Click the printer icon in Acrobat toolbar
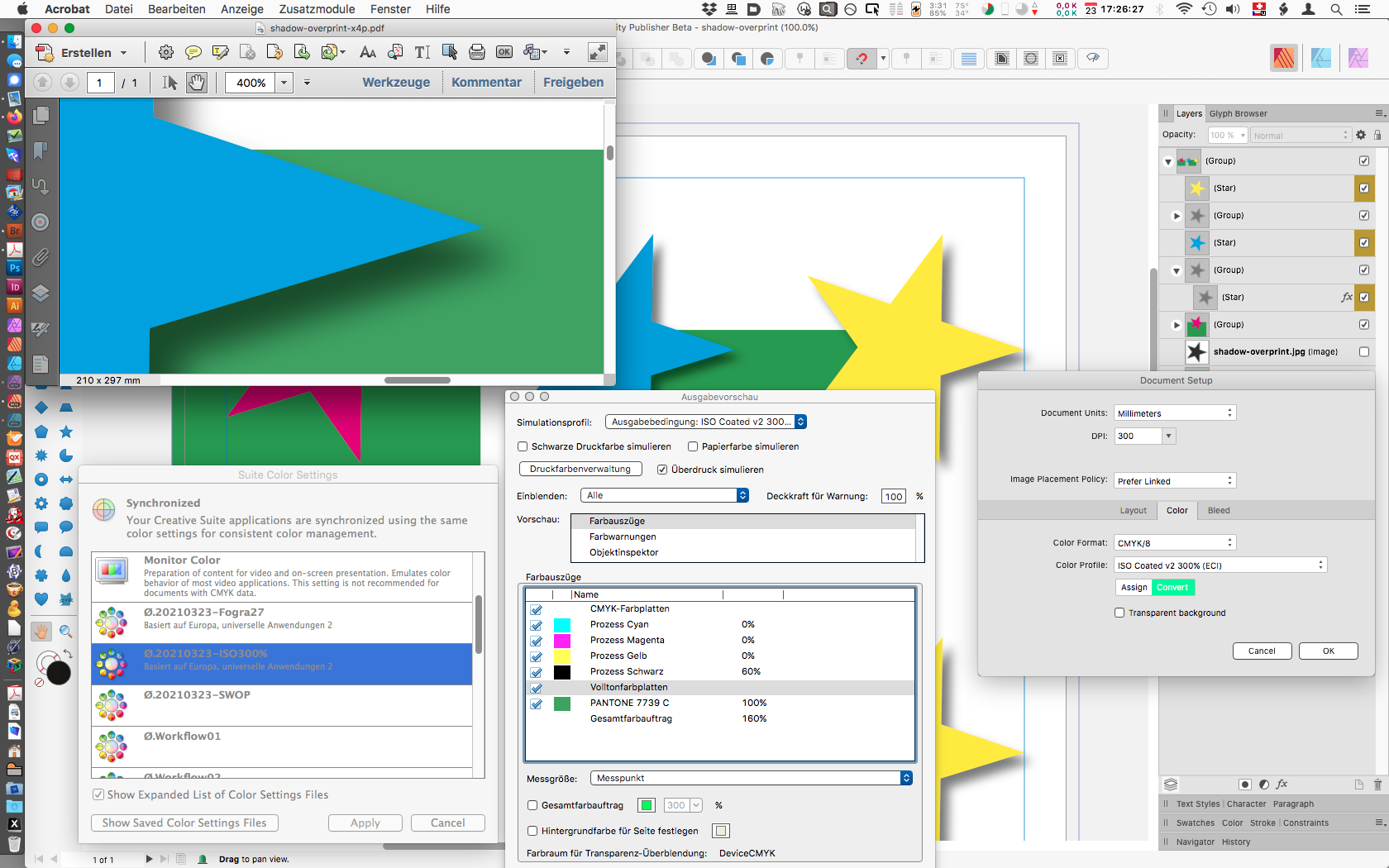This screenshot has width=1389, height=868. click(477, 52)
